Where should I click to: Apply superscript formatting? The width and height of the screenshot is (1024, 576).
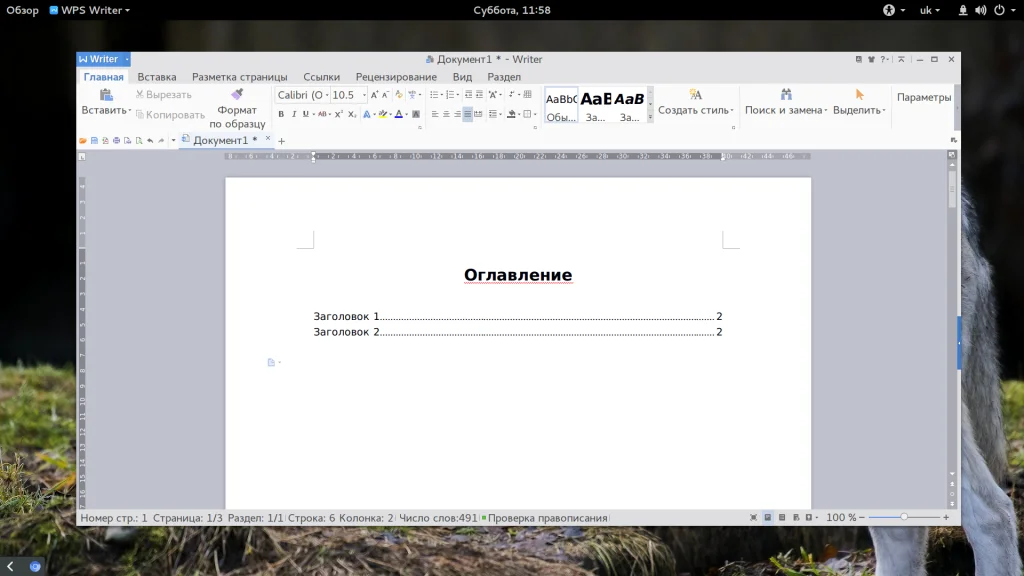click(x=339, y=114)
